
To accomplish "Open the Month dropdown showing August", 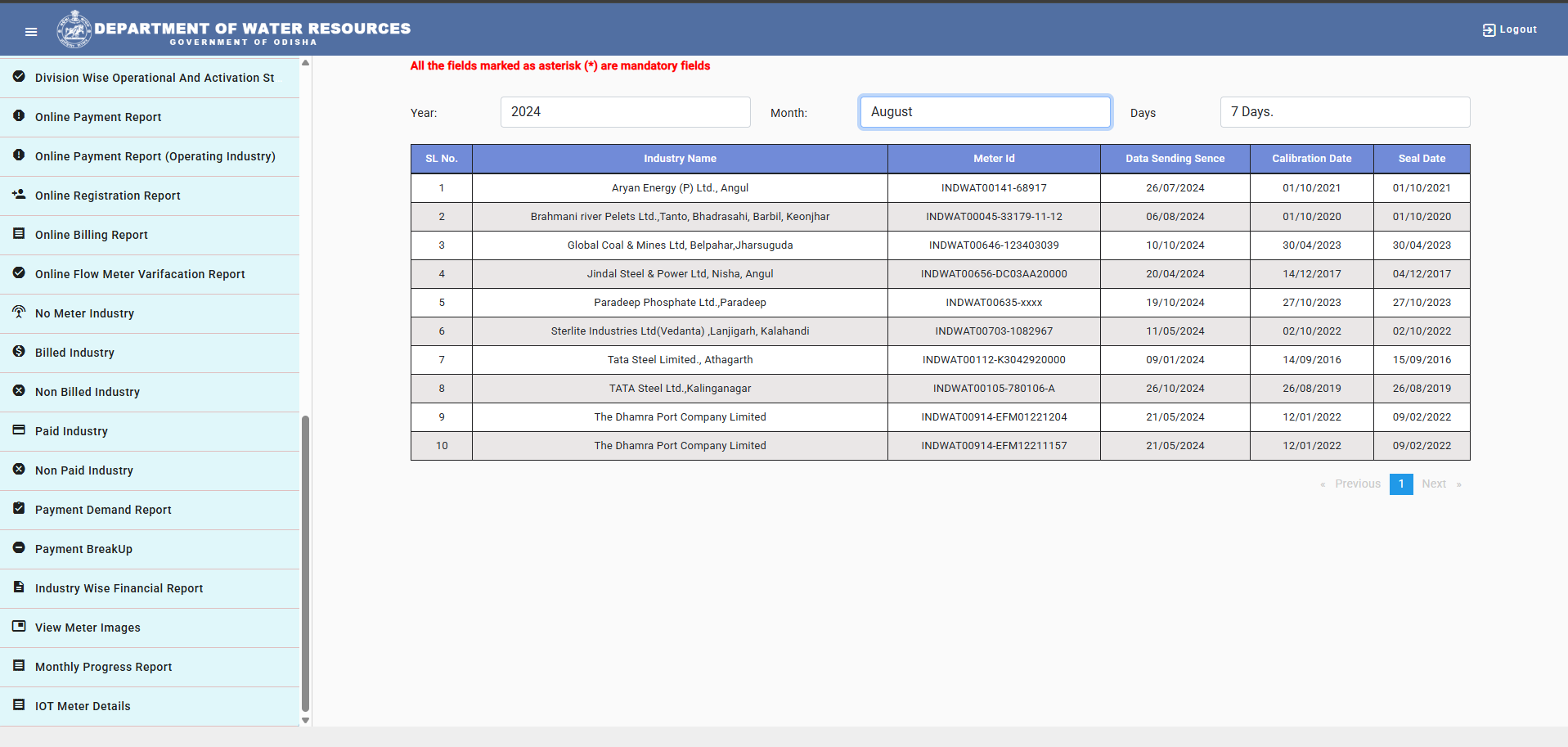I will pos(985,112).
